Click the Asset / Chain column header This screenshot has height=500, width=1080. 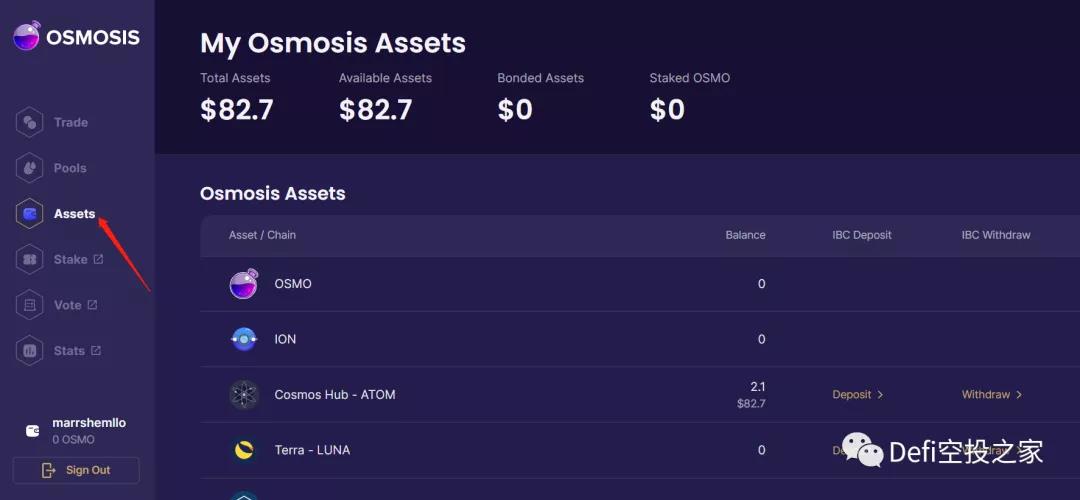(x=262, y=235)
